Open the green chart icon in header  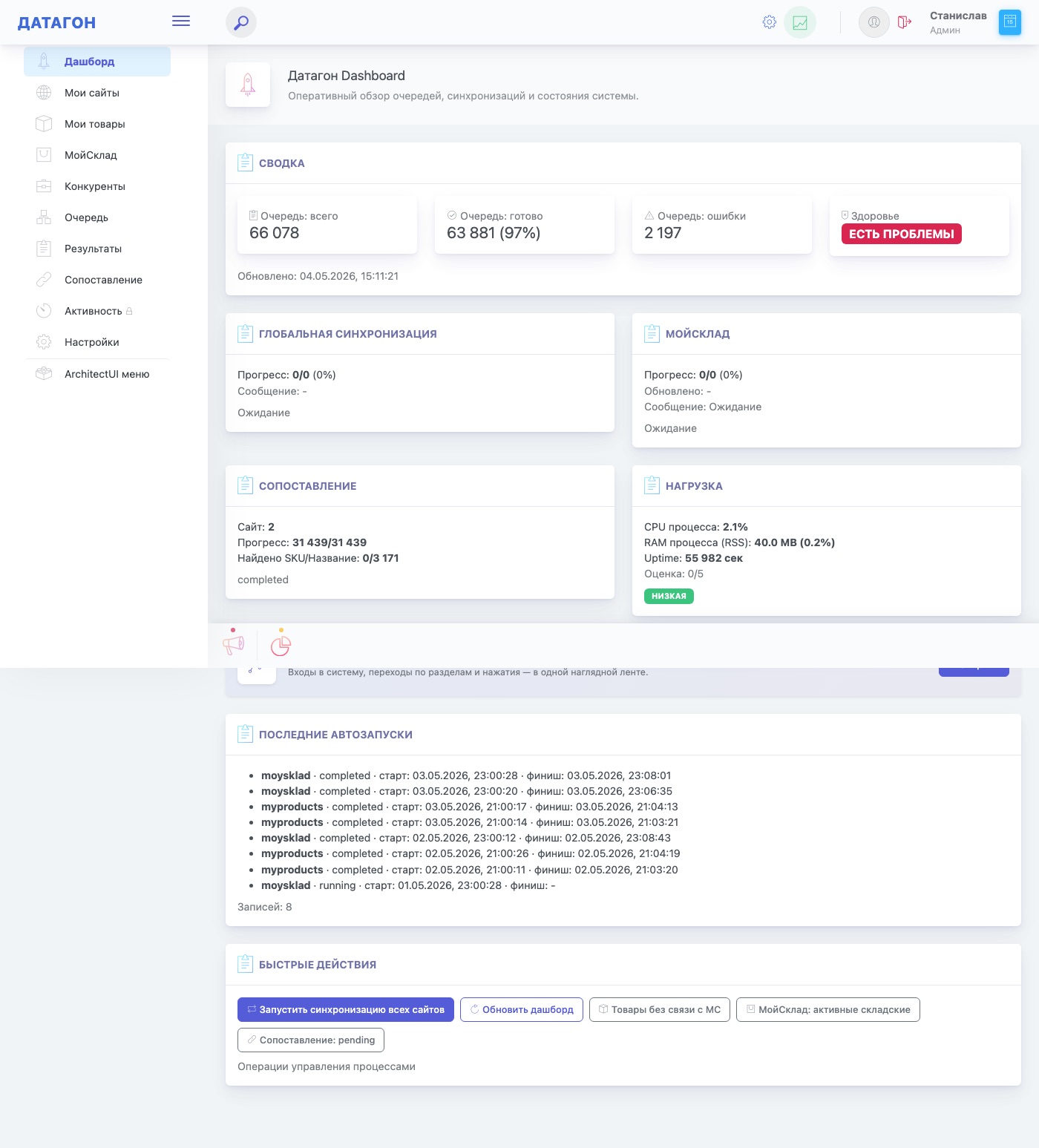click(800, 22)
